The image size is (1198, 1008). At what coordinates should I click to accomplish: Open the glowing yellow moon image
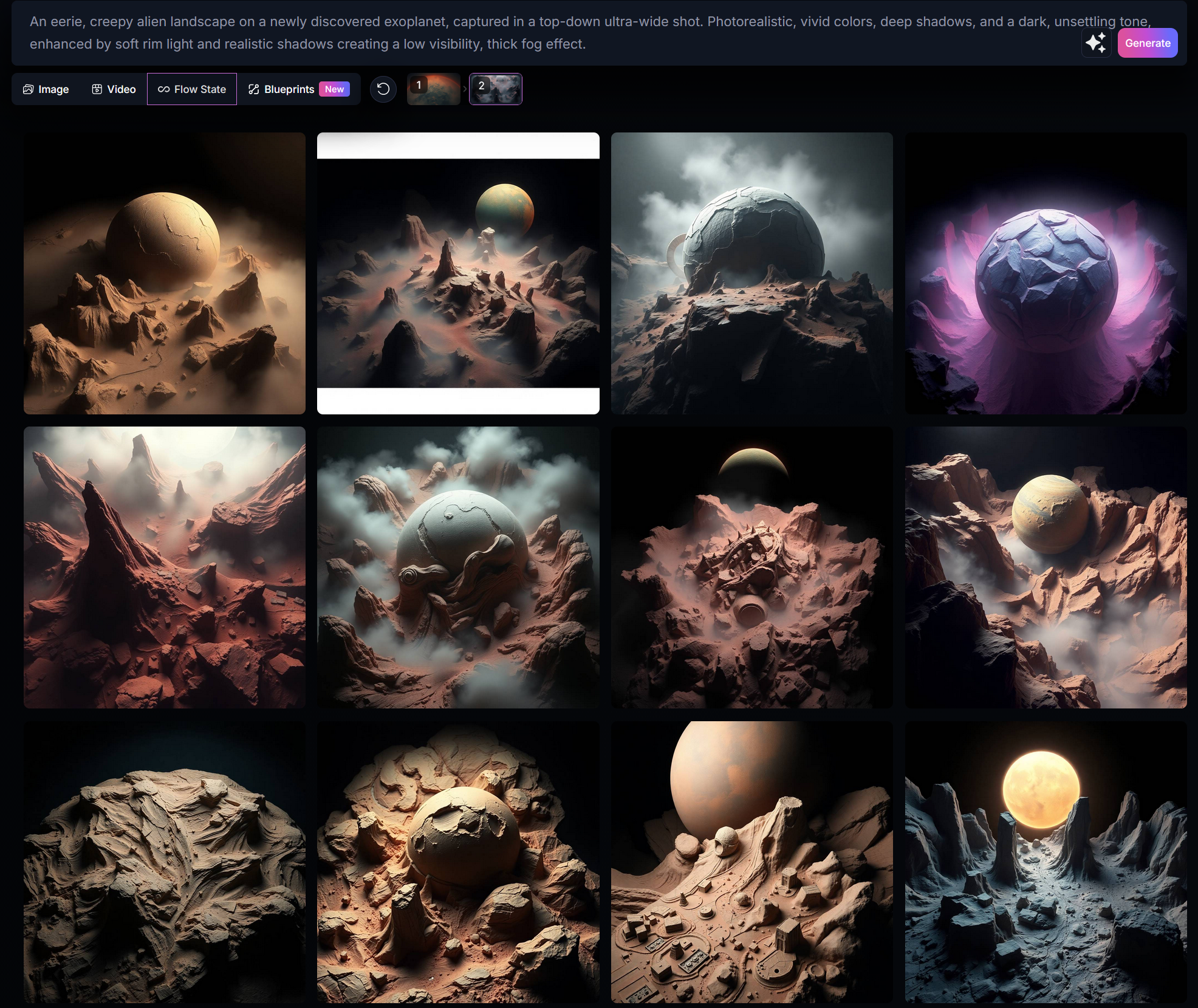point(1045,862)
